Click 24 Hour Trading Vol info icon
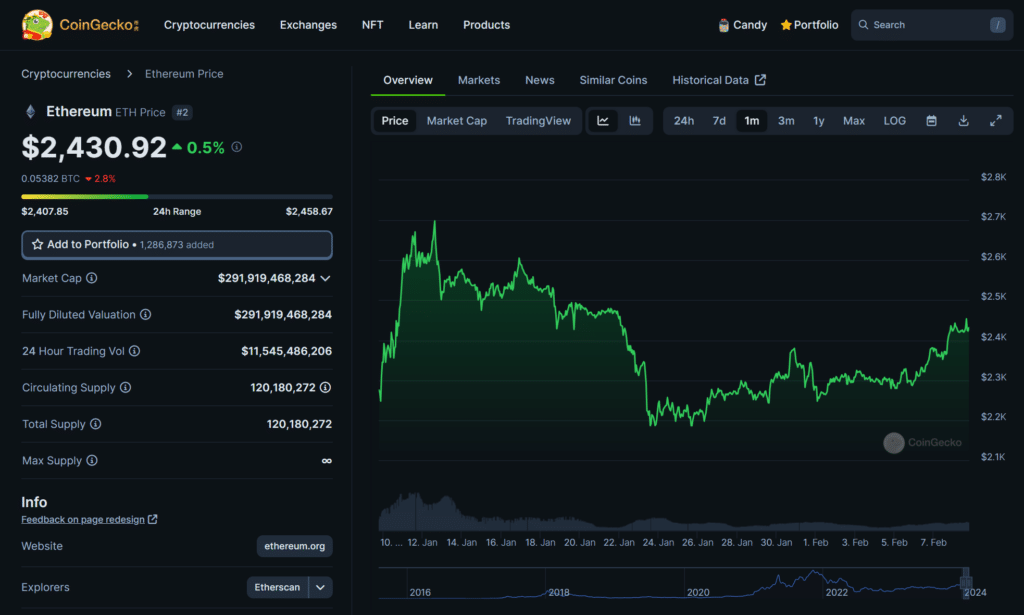 pyautogui.click(x=135, y=351)
